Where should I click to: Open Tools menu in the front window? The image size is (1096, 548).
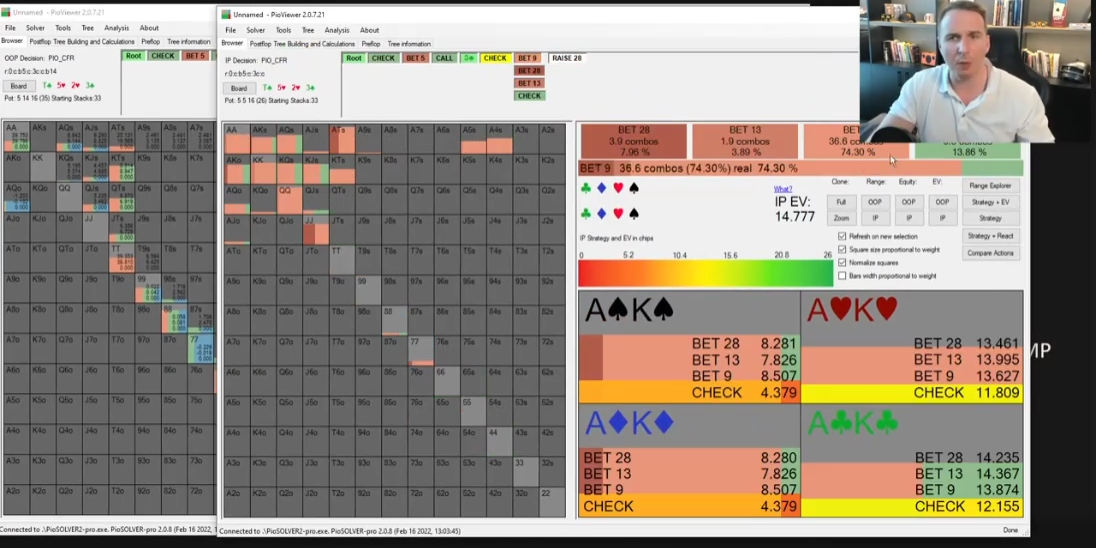pyautogui.click(x=283, y=30)
